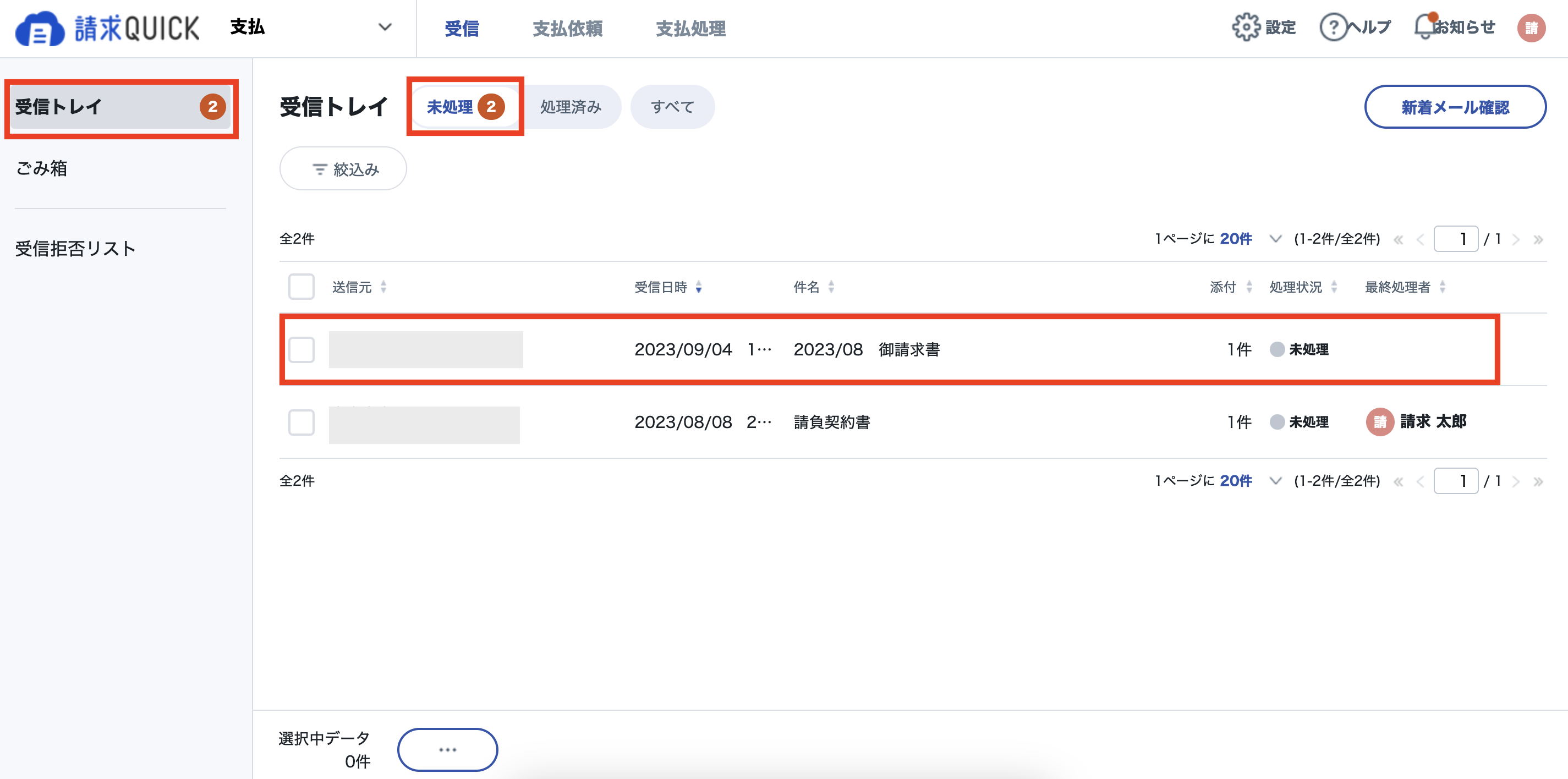
Task: Sort by 処理状況 column arrows
Action: pos(1334,287)
